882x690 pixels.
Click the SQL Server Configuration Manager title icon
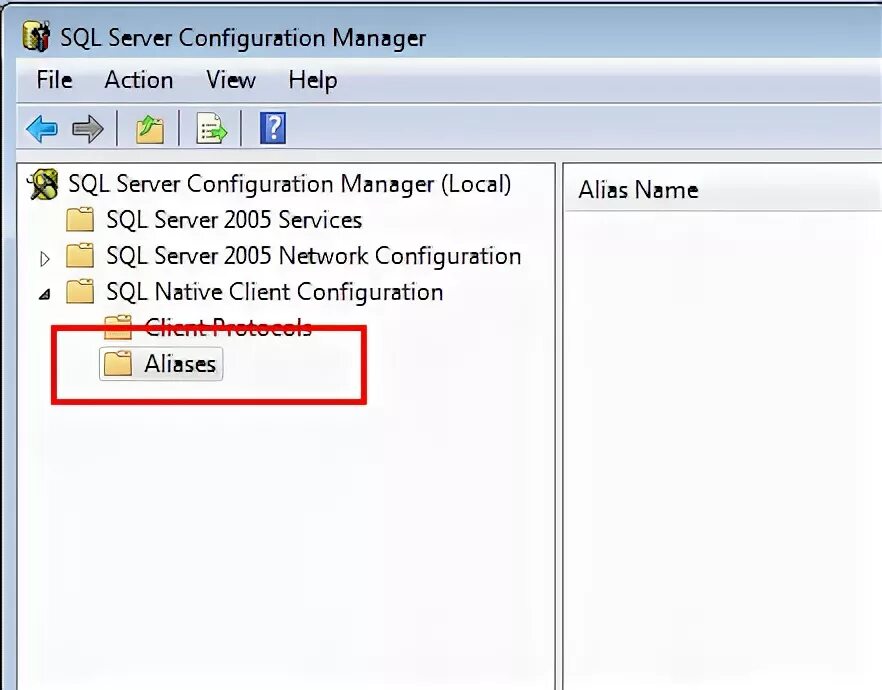tap(37, 36)
